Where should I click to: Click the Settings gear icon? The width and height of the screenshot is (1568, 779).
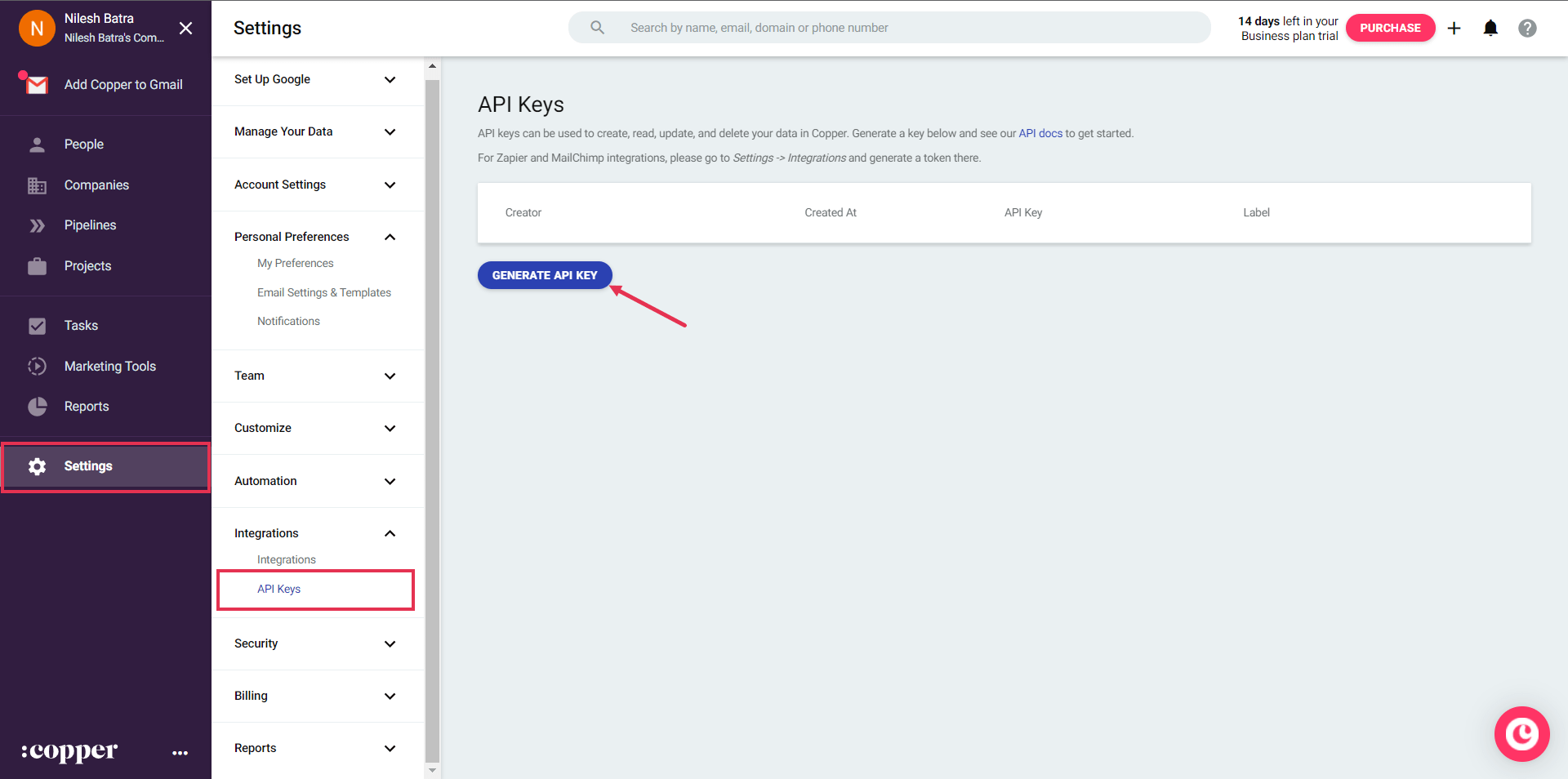coord(37,466)
